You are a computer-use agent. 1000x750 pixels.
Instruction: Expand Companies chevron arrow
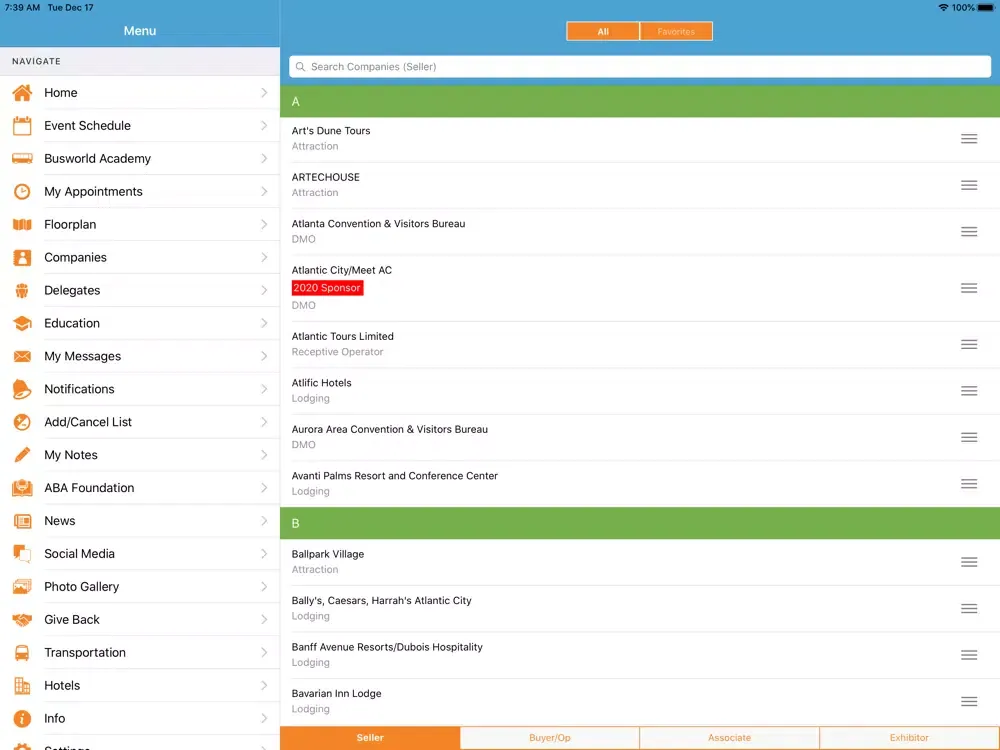(264, 258)
